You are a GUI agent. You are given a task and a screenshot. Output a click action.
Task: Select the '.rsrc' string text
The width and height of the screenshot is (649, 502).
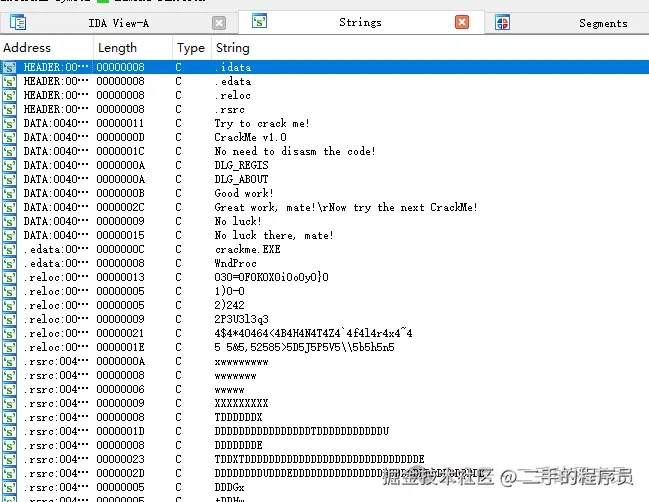pos(230,109)
